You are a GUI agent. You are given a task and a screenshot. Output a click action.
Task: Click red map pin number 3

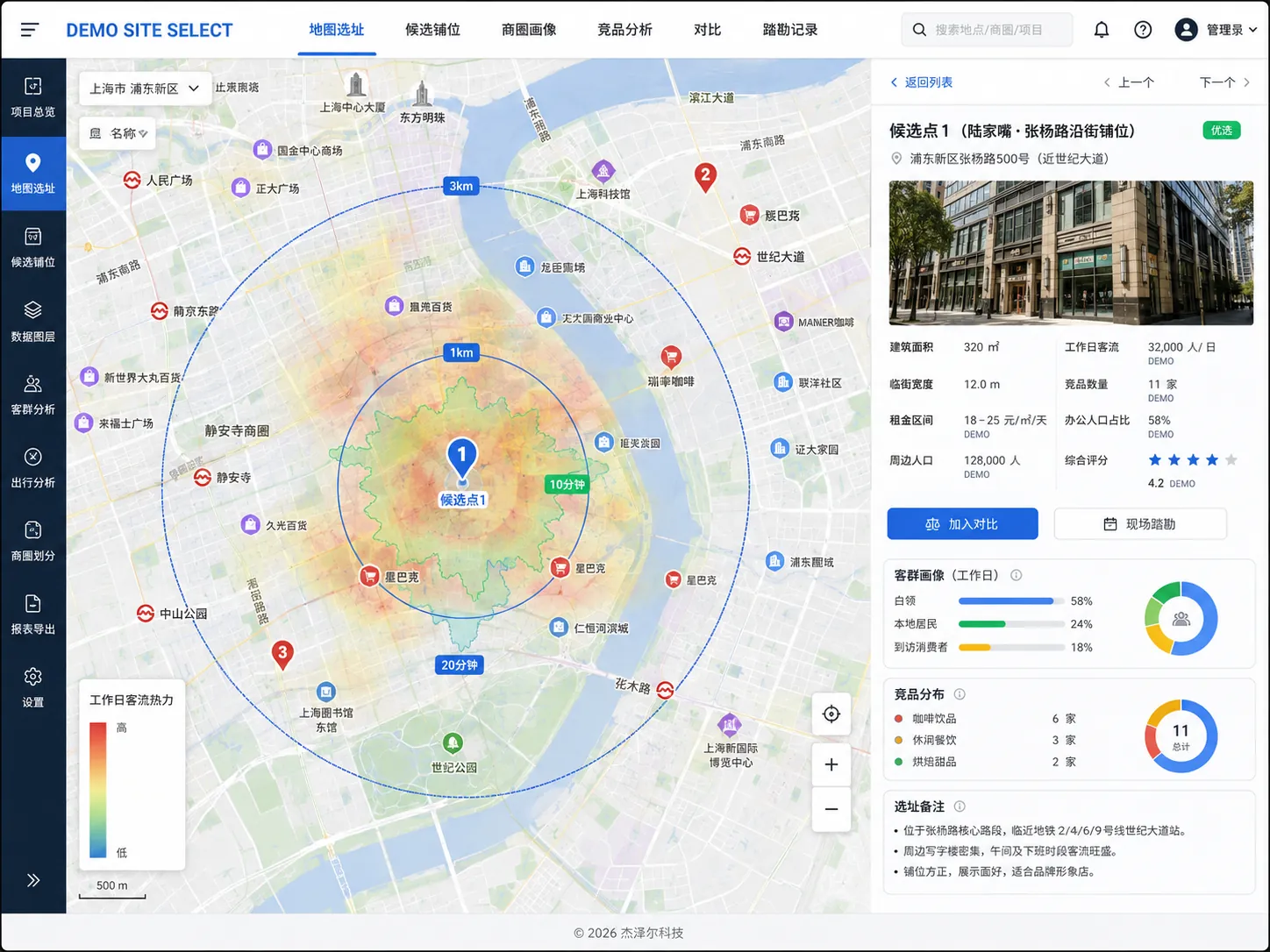[282, 654]
